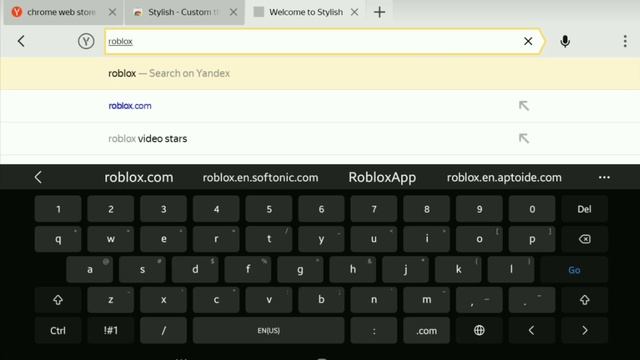Tap the m key

click(x=427, y=300)
